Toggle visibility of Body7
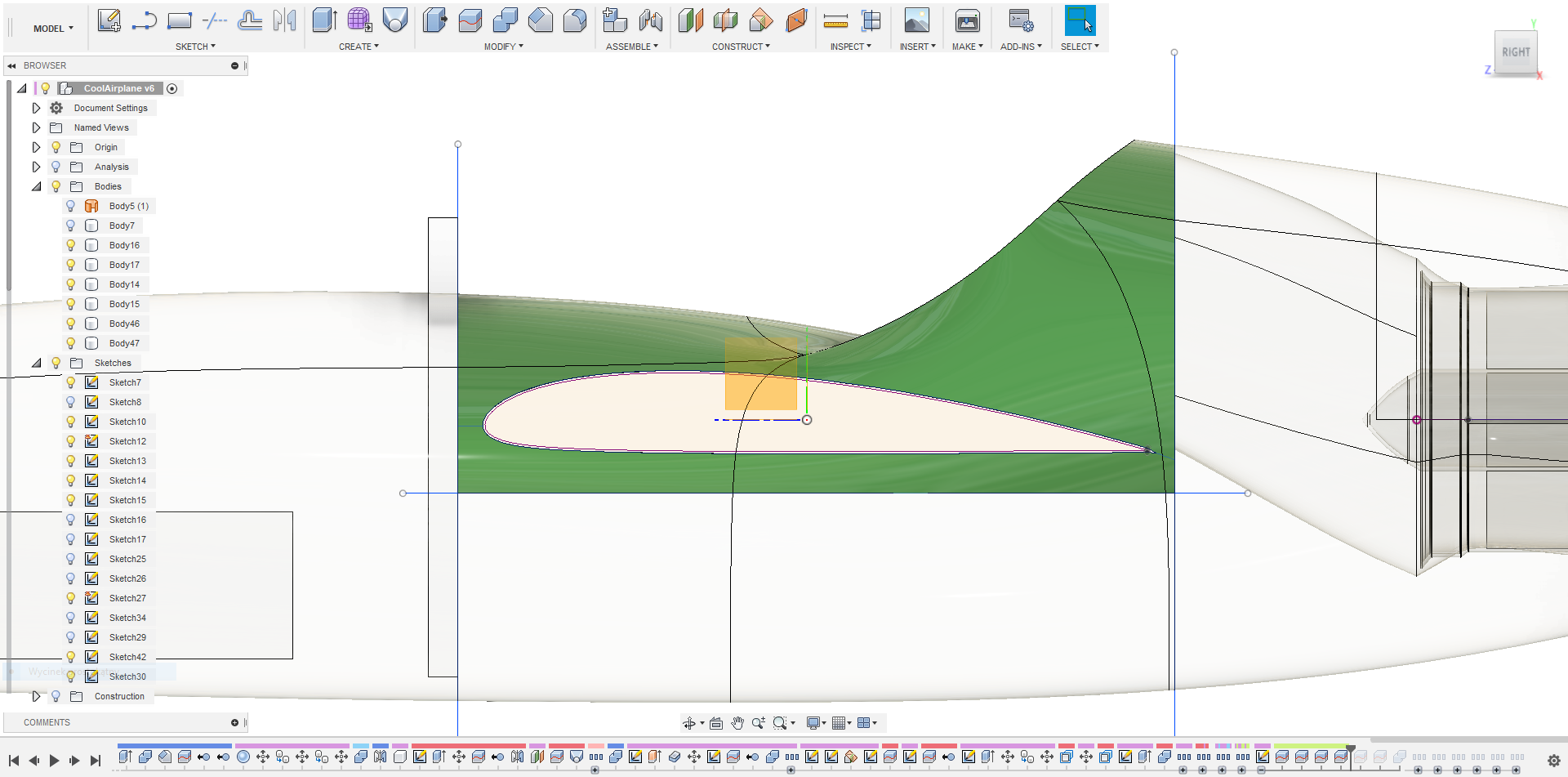The image size is (1568, 777). [71, 226]
